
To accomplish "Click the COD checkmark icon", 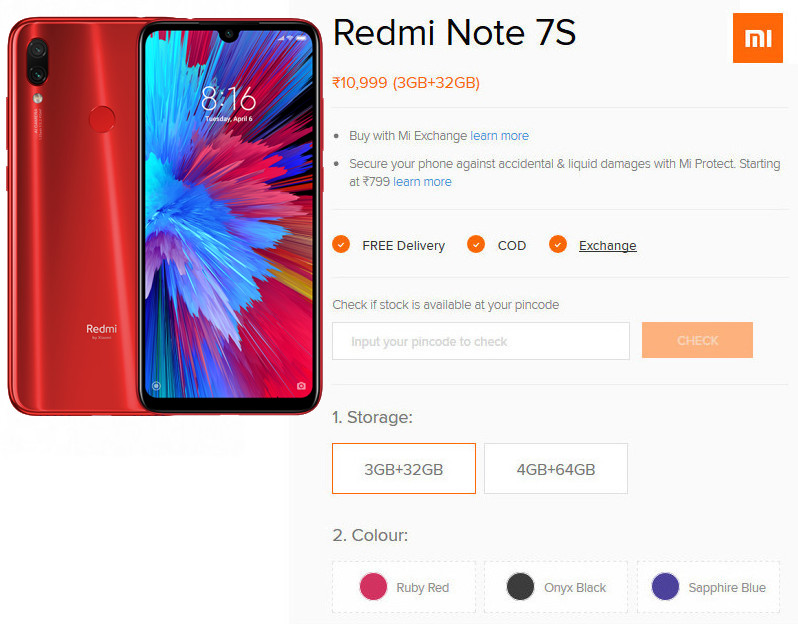I will pos(476,244).
